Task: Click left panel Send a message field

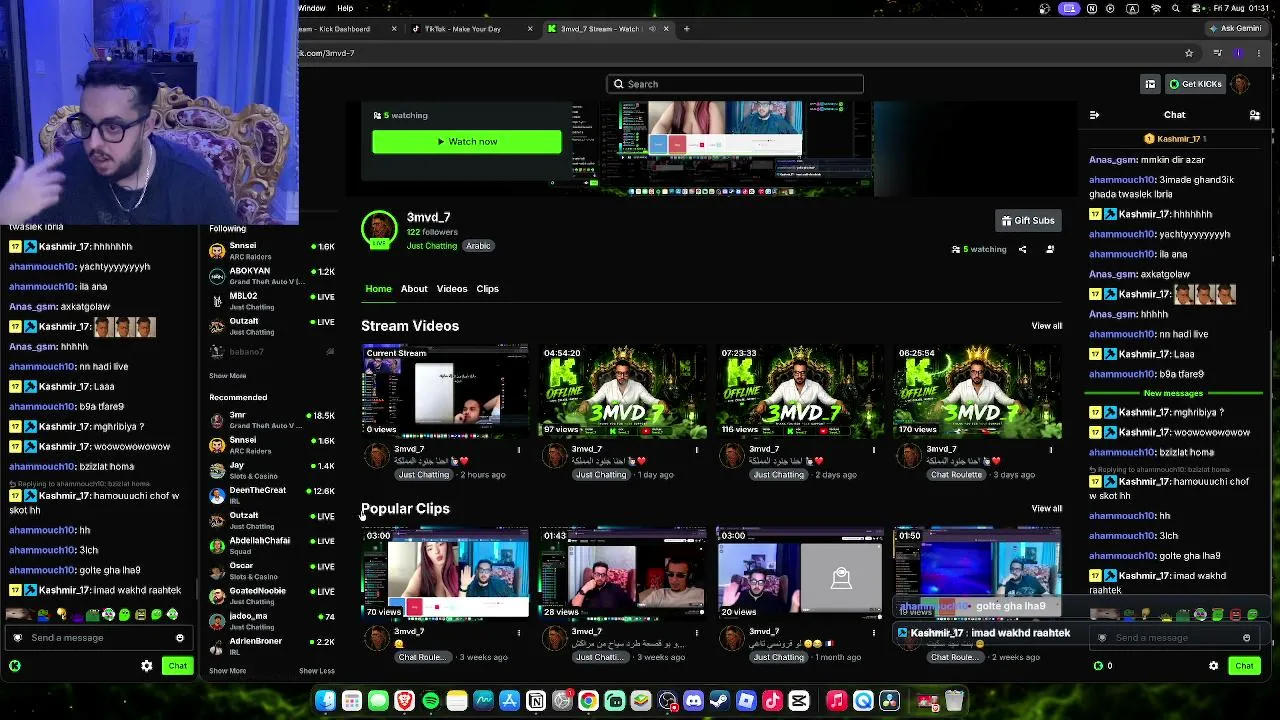Action: (98, 638)
